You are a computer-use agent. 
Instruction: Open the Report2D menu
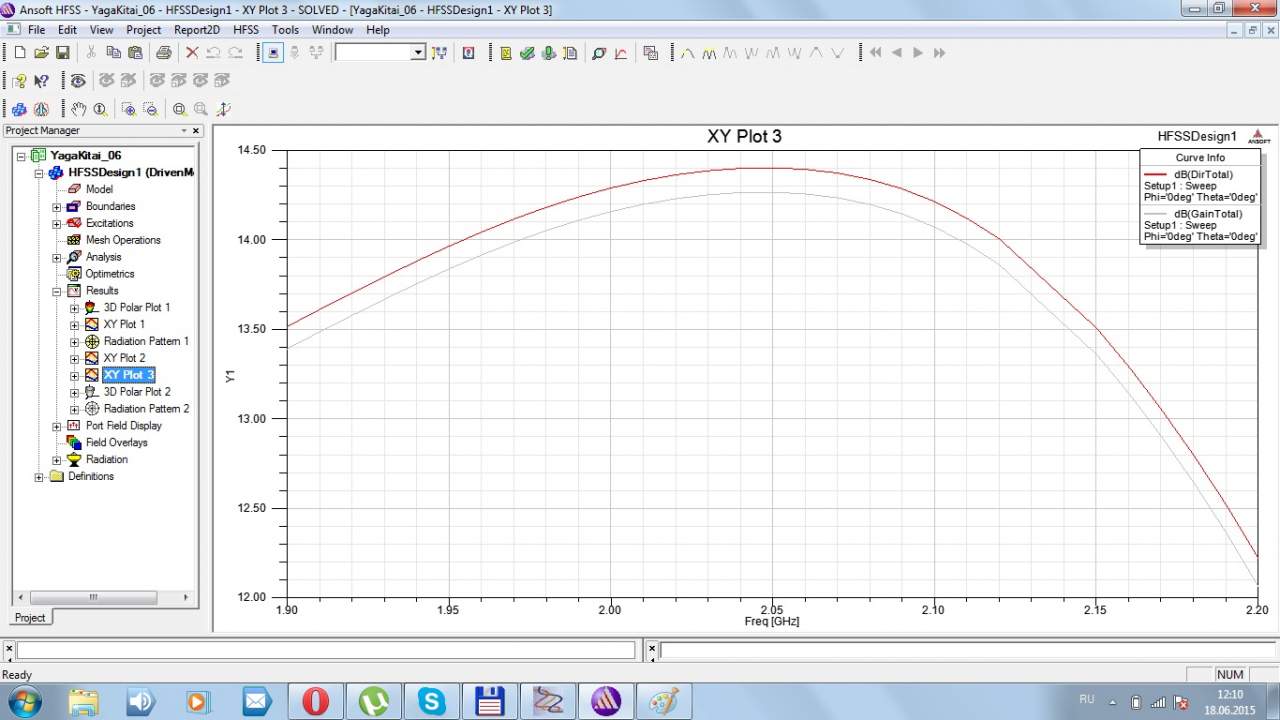(196, 30)
